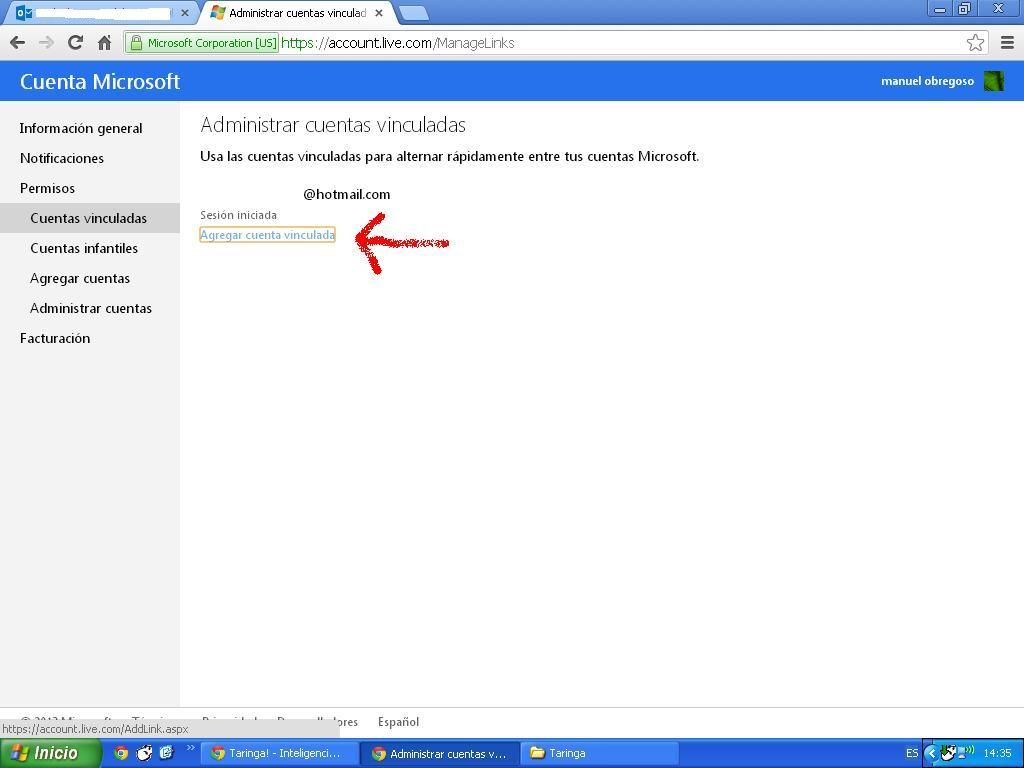Click the Cuenta Microsoft header title
Image resolution: width=1024 pixels, height=768 pixels.
[x=100, y=82]
